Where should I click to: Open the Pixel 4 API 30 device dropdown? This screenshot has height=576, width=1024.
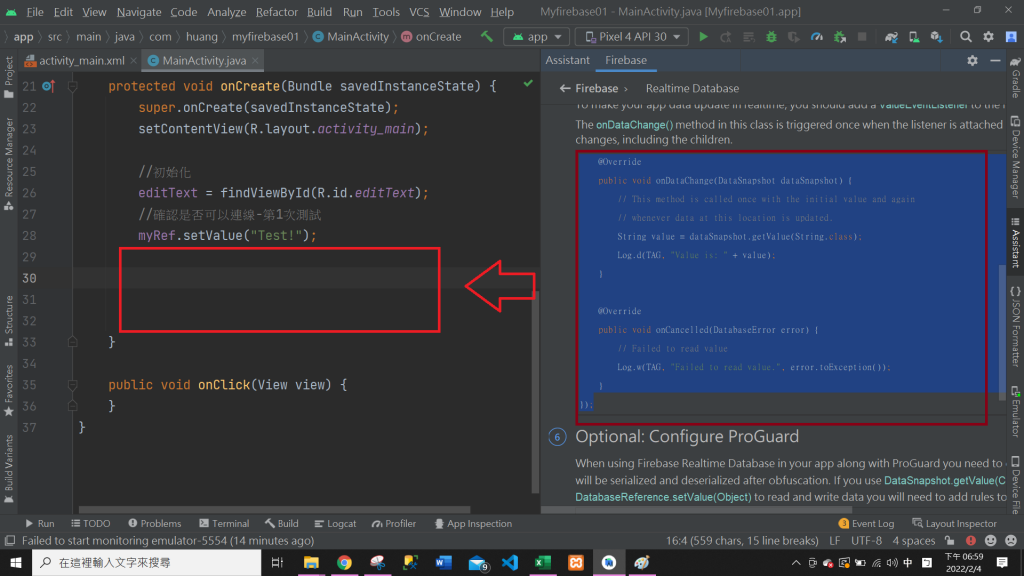tap(632, 37)
